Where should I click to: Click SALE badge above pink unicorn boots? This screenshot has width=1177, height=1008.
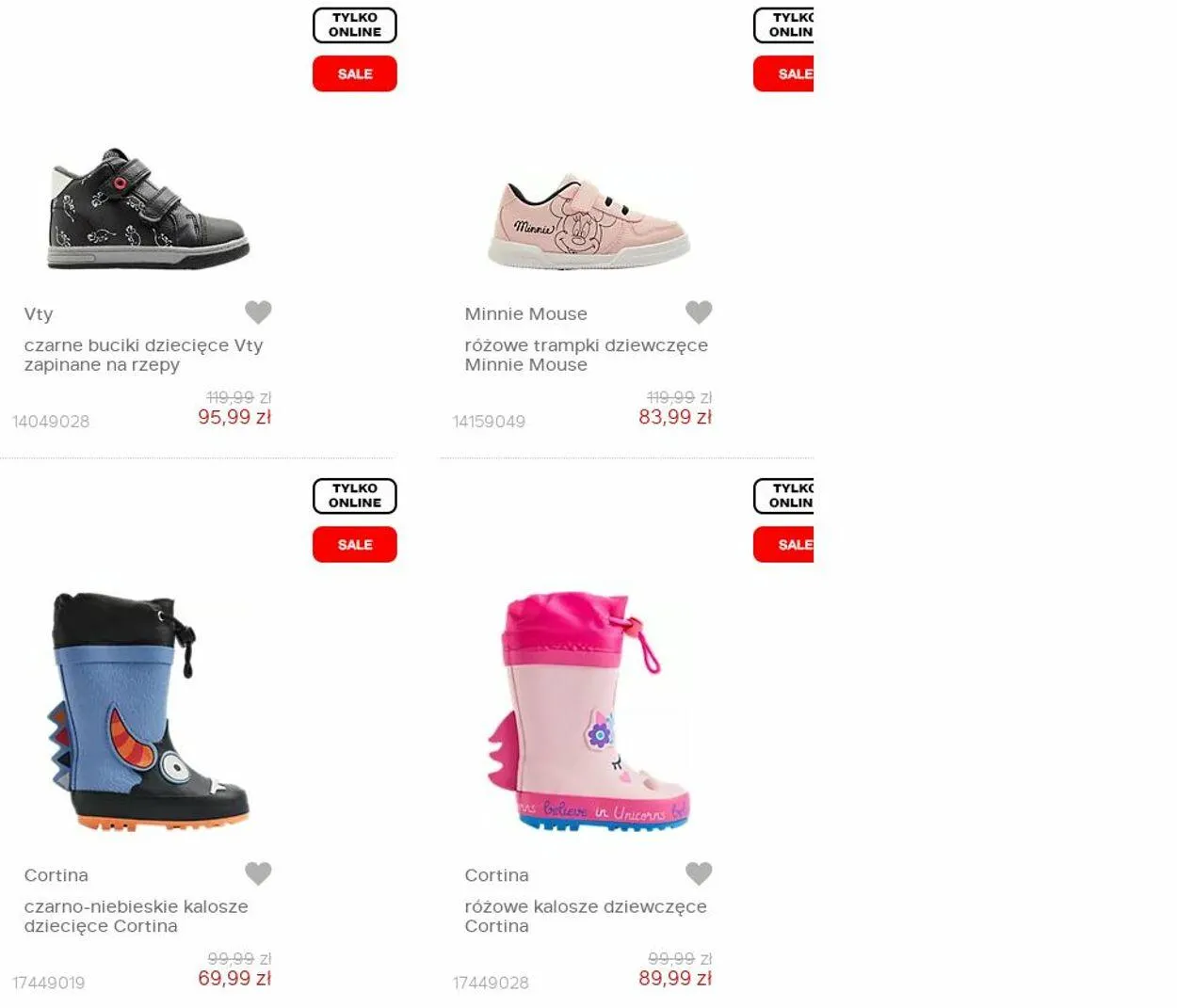(x=783, y=544)
